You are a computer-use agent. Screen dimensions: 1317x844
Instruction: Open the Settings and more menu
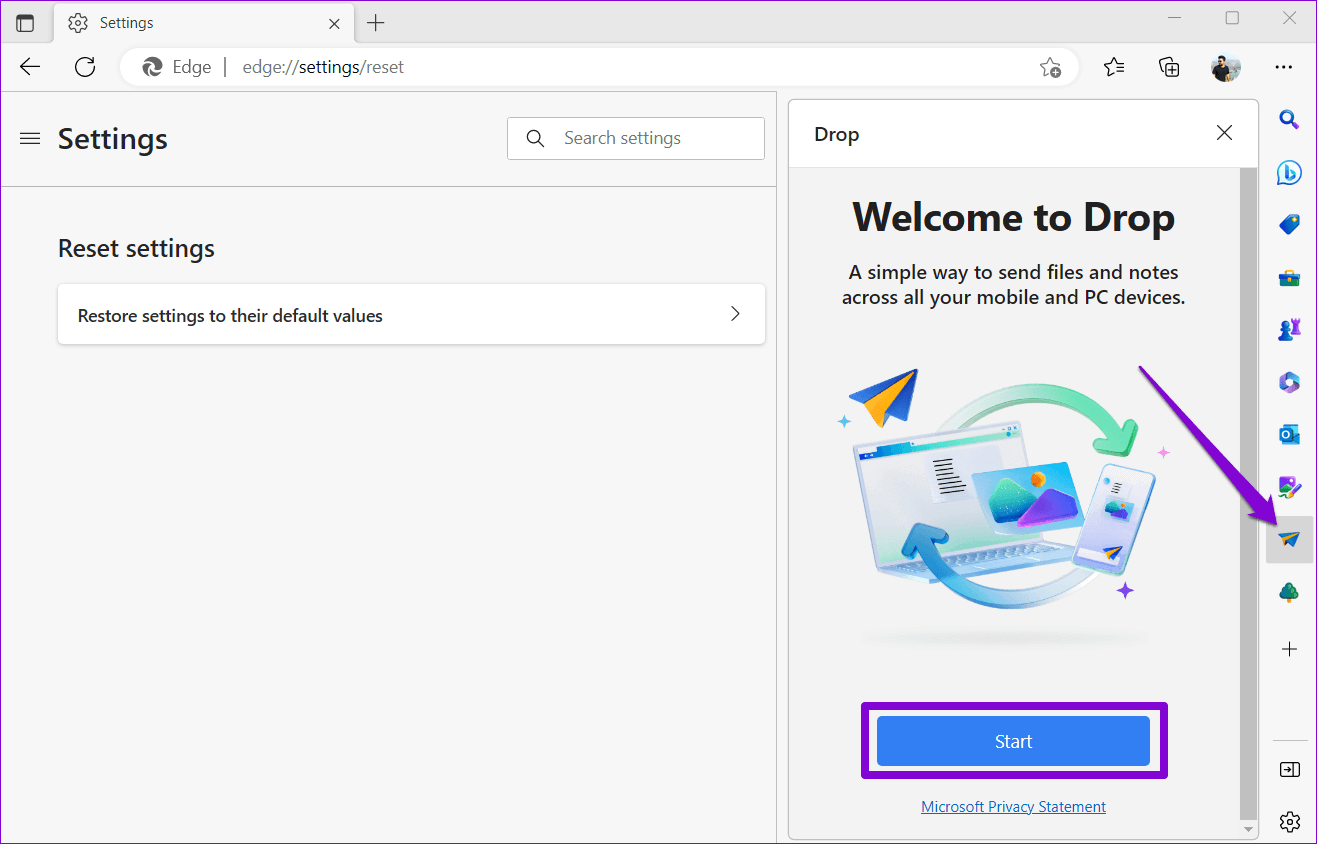1284,67
